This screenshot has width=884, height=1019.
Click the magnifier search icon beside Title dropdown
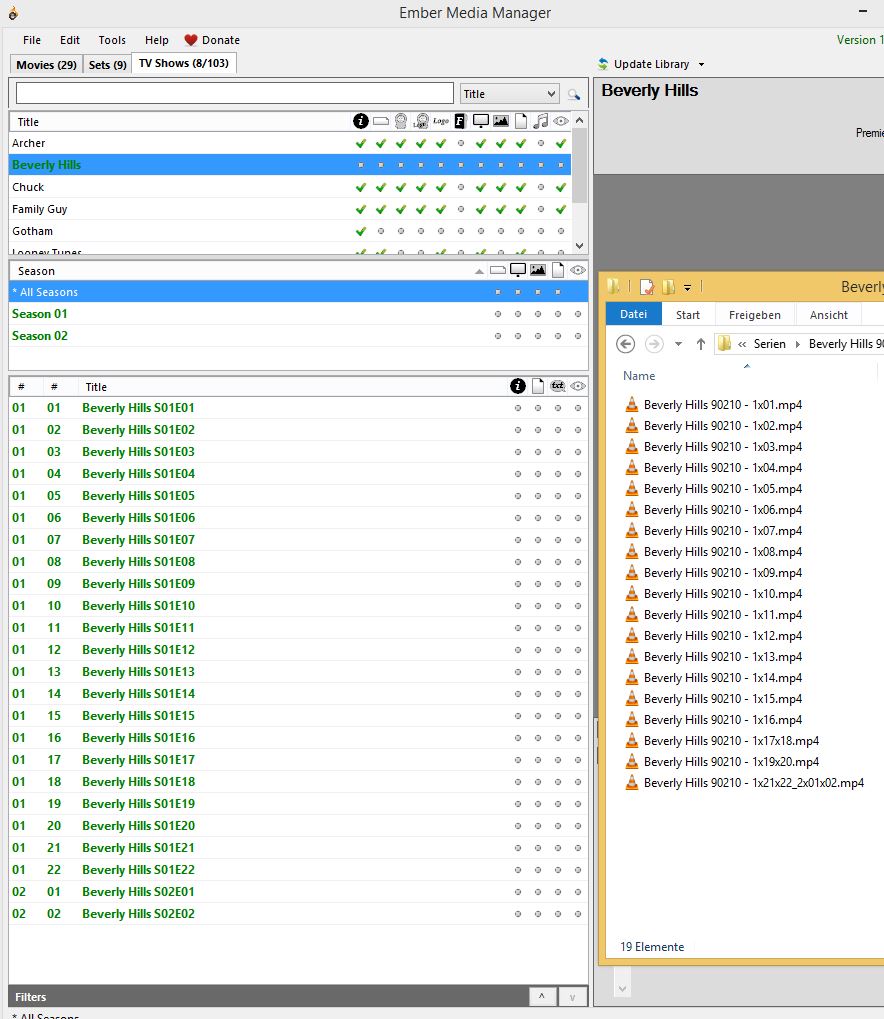574,95
